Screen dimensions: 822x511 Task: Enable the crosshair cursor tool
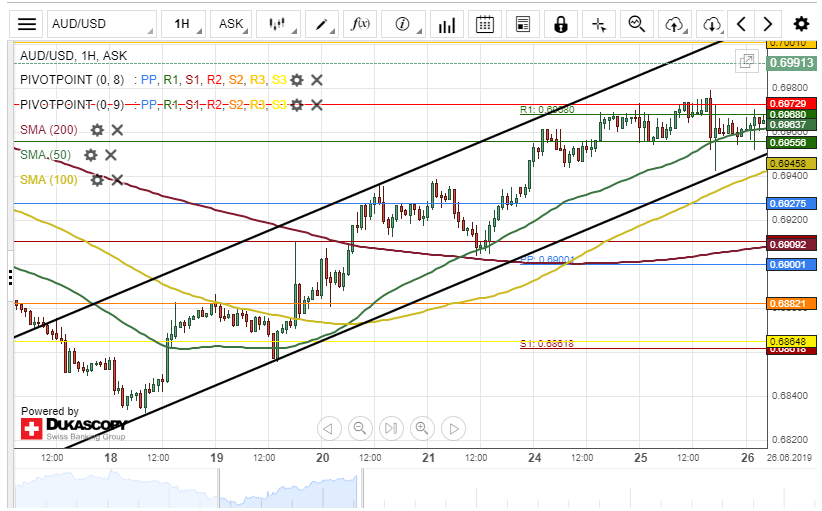point(598,24)
